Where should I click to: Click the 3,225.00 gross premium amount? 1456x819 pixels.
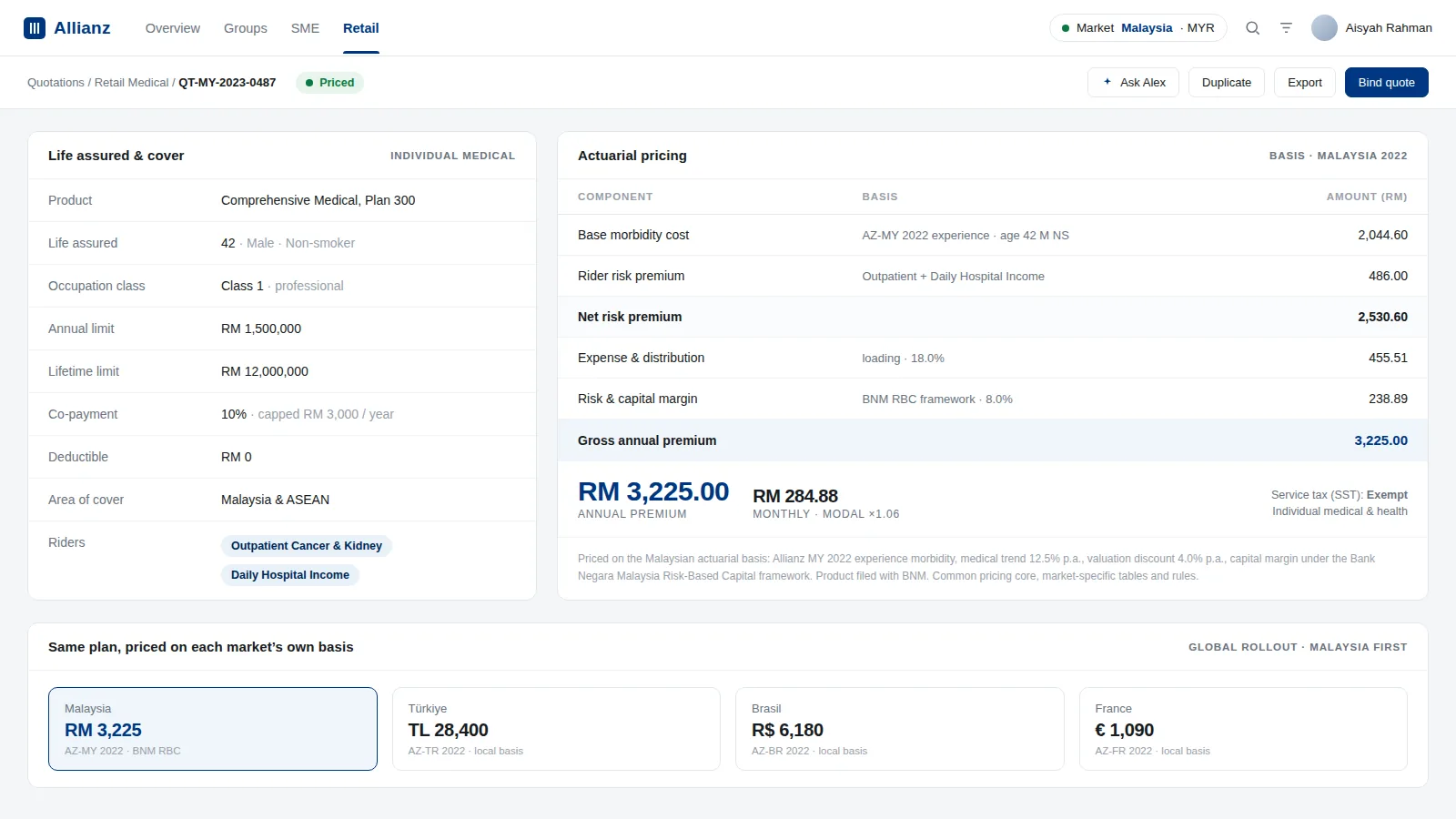[x=1380, y=440]
